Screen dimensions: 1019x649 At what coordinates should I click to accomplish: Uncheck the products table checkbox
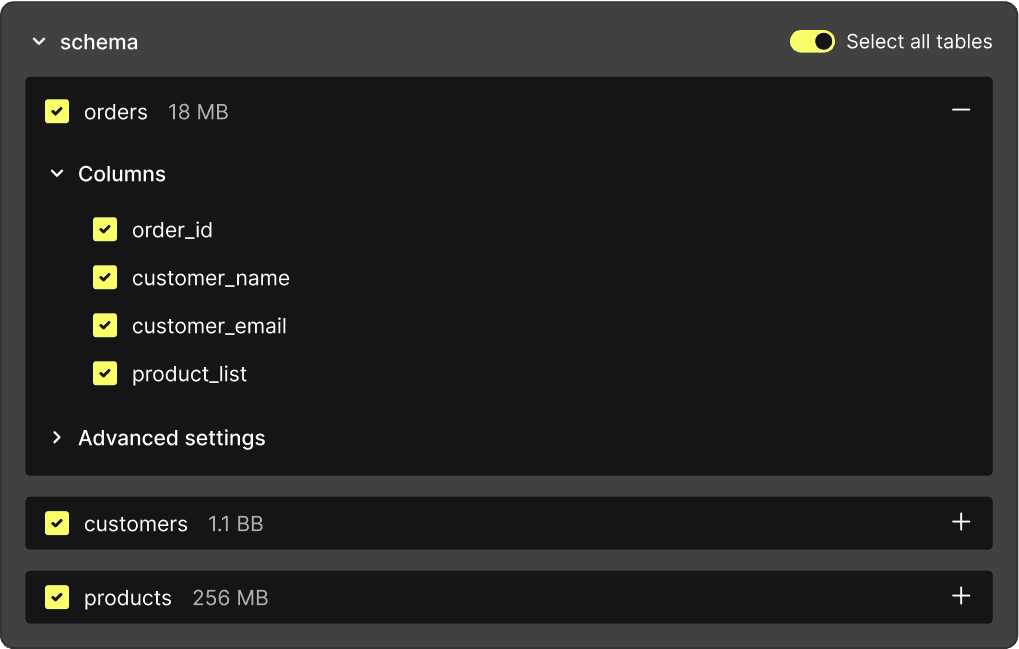pyautogui.click(x=57, y=597)
